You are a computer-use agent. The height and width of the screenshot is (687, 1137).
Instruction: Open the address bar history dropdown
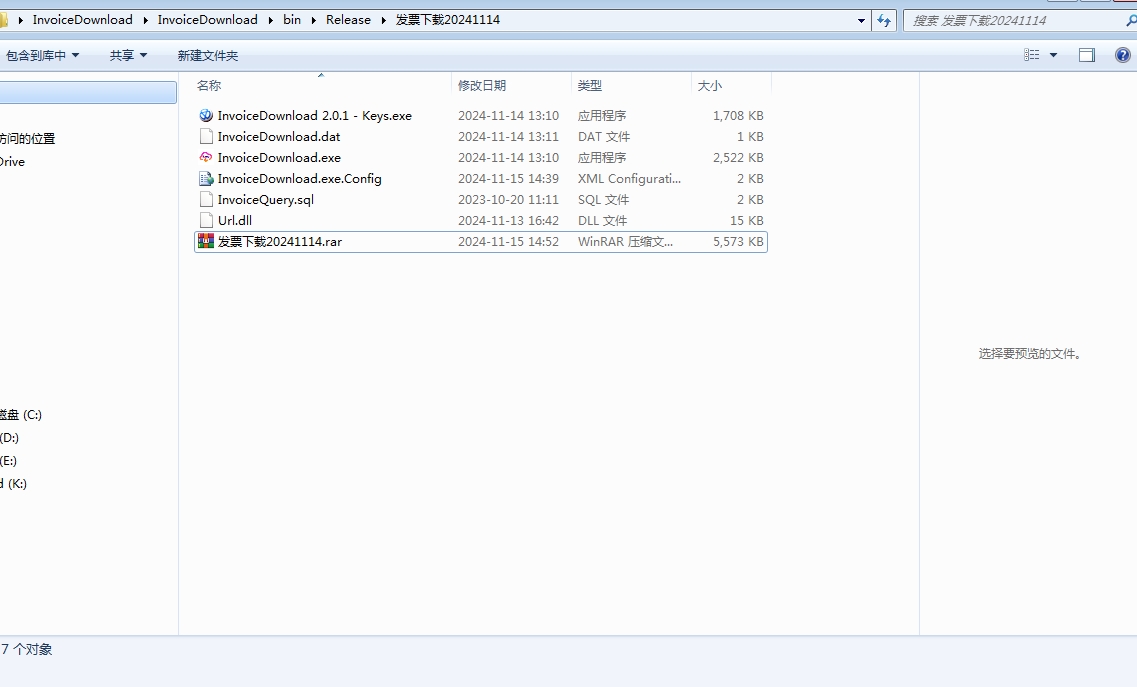(862, 20)
